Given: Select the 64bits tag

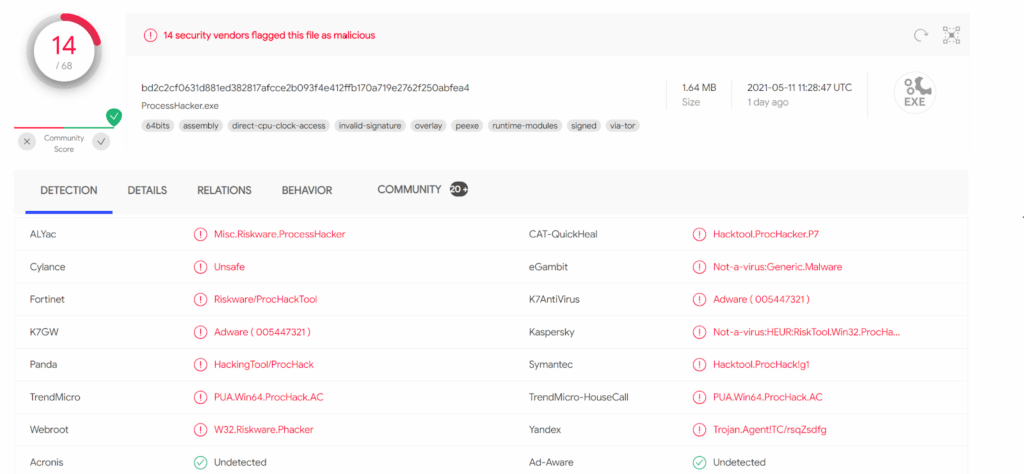Looking at the screenshot, I should [x=158, y=126].
